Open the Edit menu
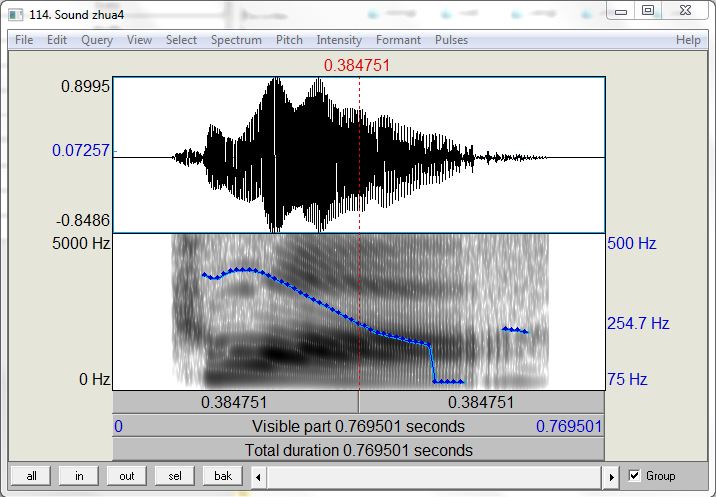 (57, 40)
